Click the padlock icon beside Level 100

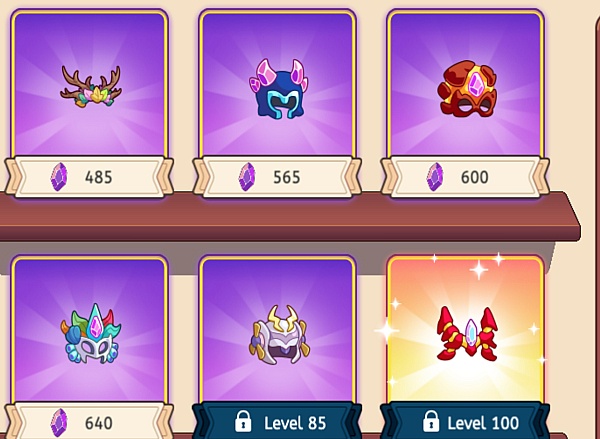pos(431,421)
